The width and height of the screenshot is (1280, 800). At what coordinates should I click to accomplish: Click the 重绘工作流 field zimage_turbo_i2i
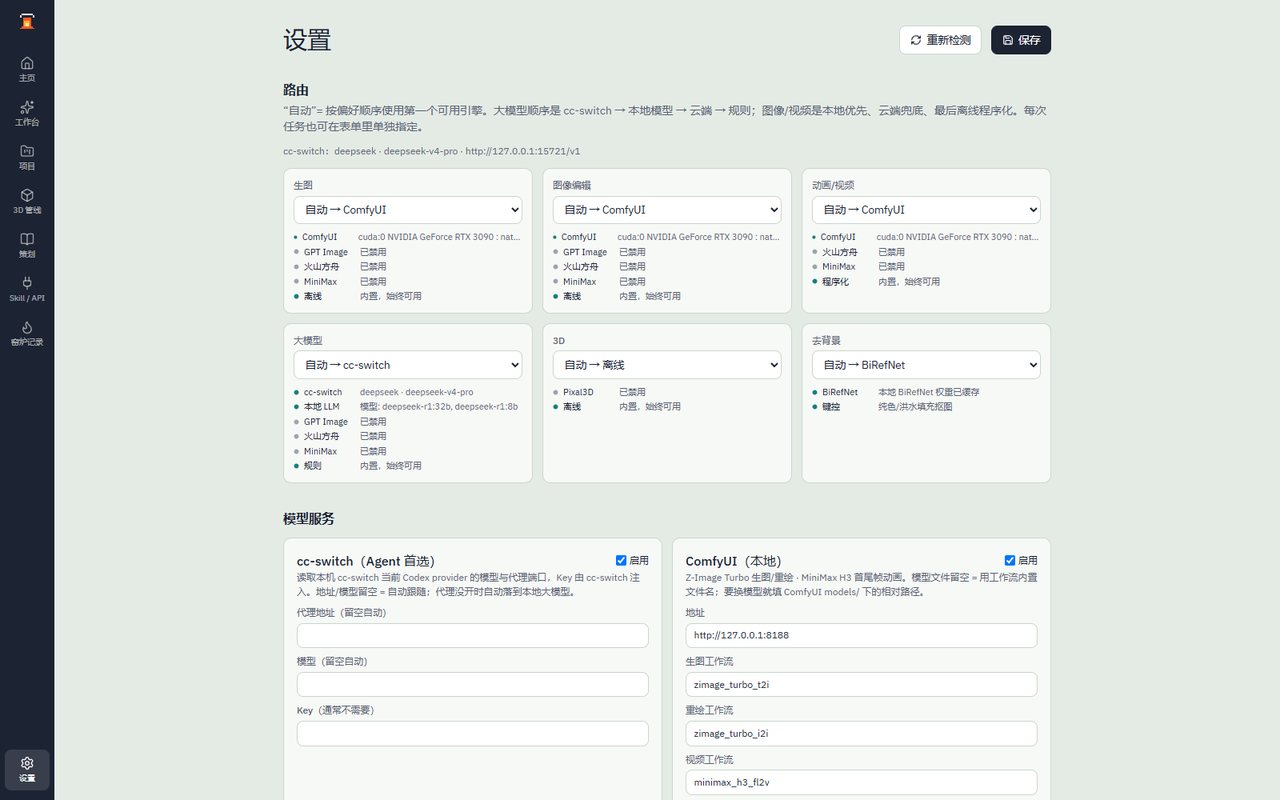pyautogui.click(x=862, y=734)
